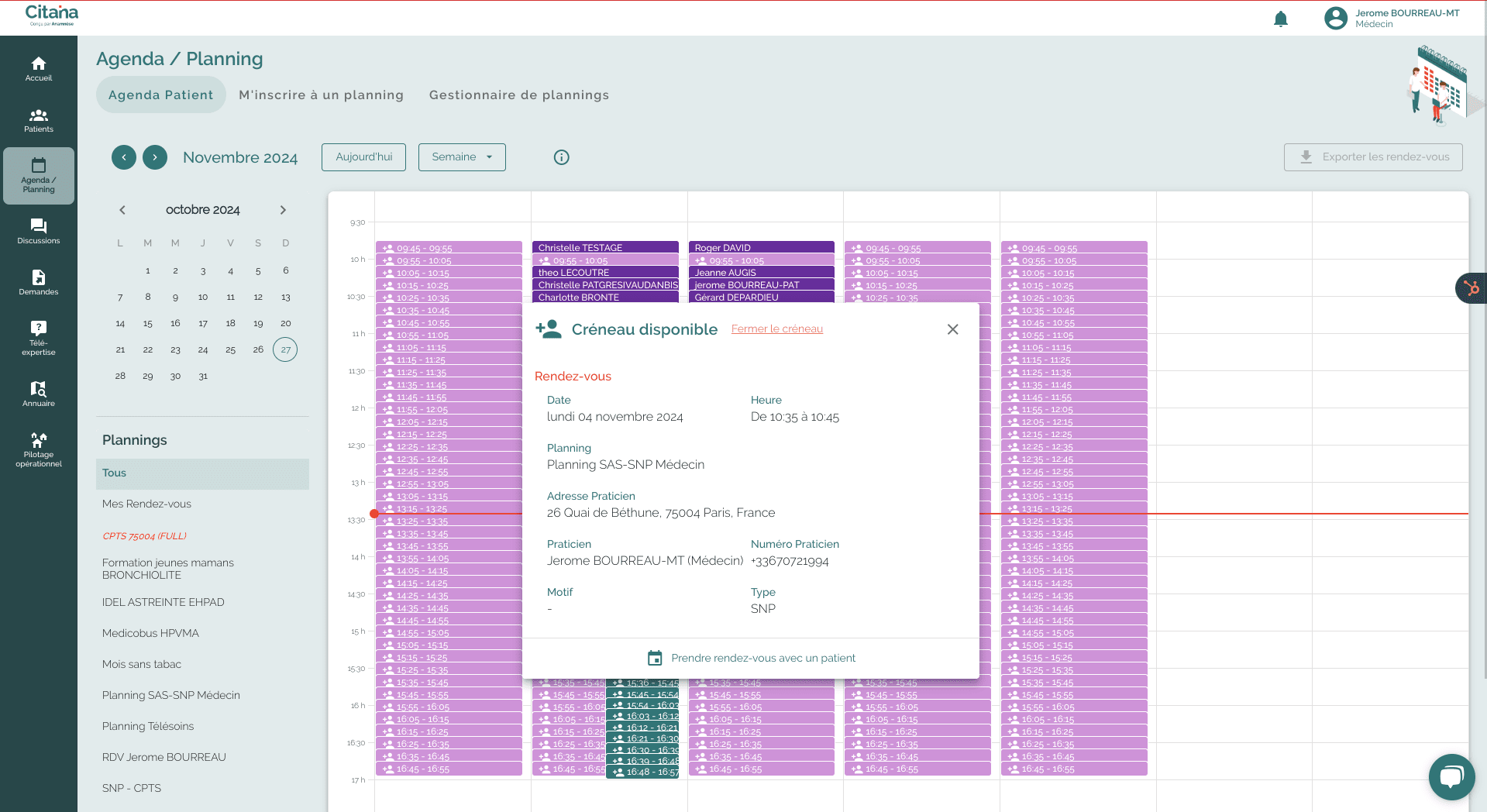Switch to Agenda Patient tab
The width and height of the screenshot is (1487, 812).
click(160, 95)
